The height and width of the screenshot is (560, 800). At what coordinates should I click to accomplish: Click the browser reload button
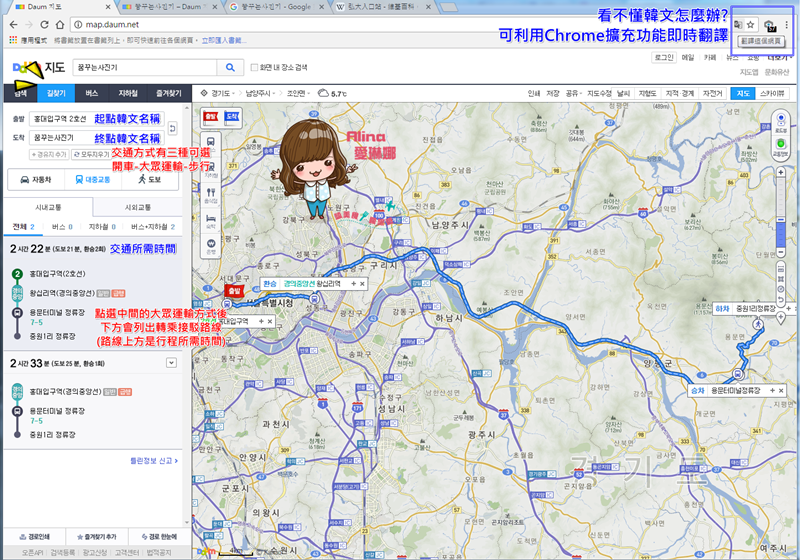click(44, 24)
